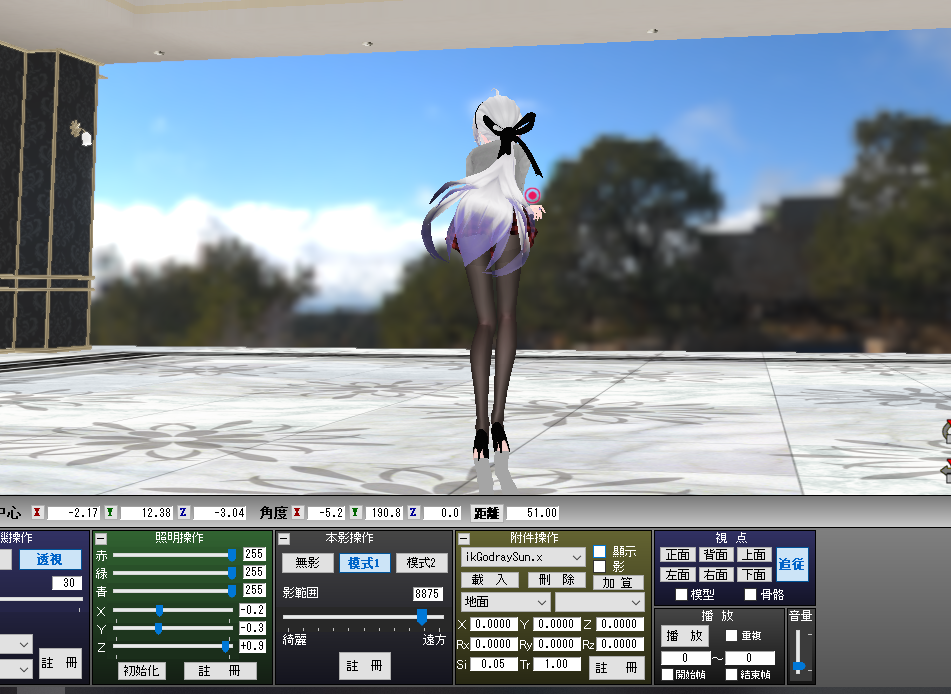The width and height of the screenshot is (951, 694).
Task: Click the 加算 additive button
Action: pos(617,582)
